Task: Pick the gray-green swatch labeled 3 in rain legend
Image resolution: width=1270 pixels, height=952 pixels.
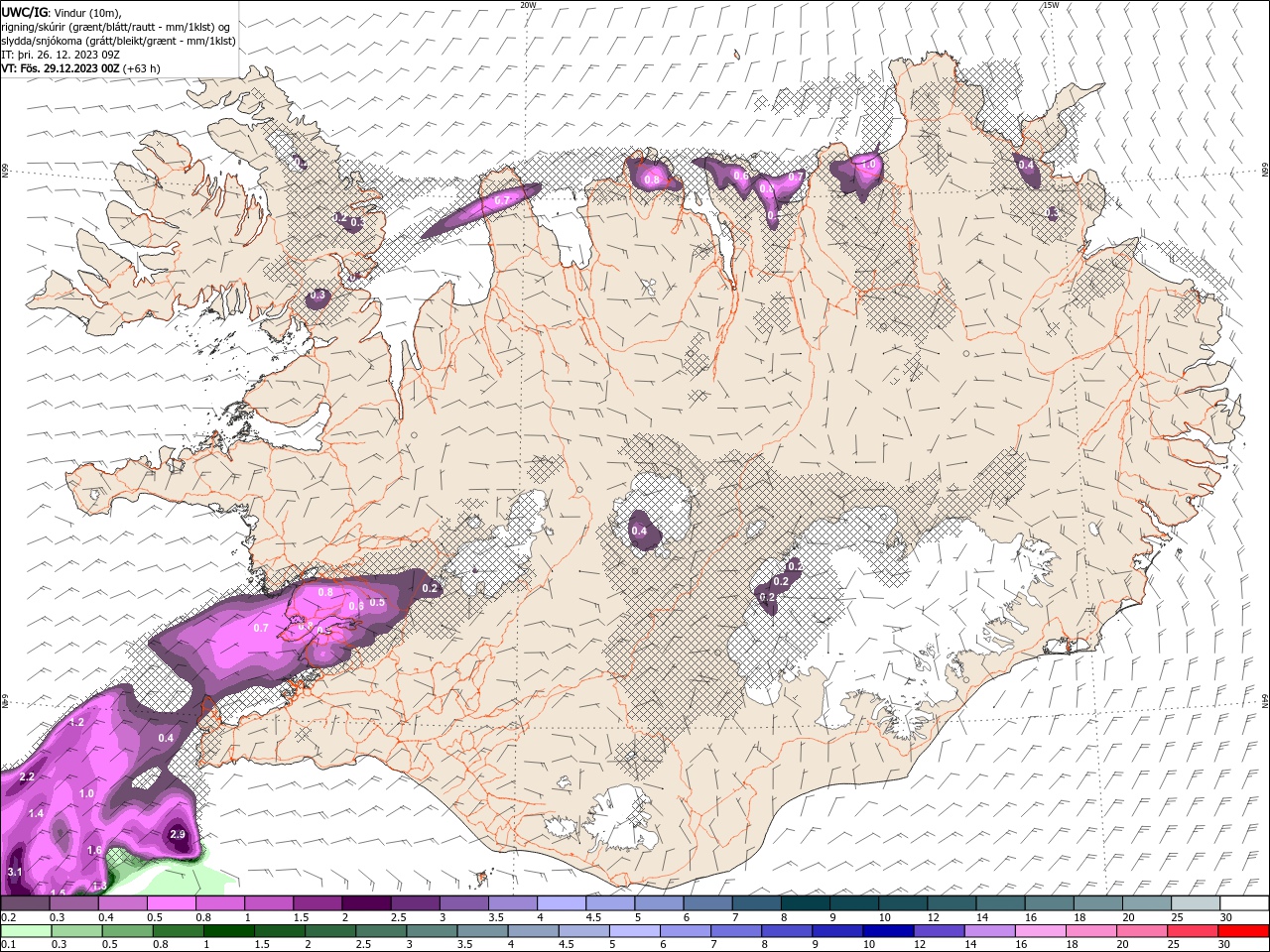Action: 431,931
